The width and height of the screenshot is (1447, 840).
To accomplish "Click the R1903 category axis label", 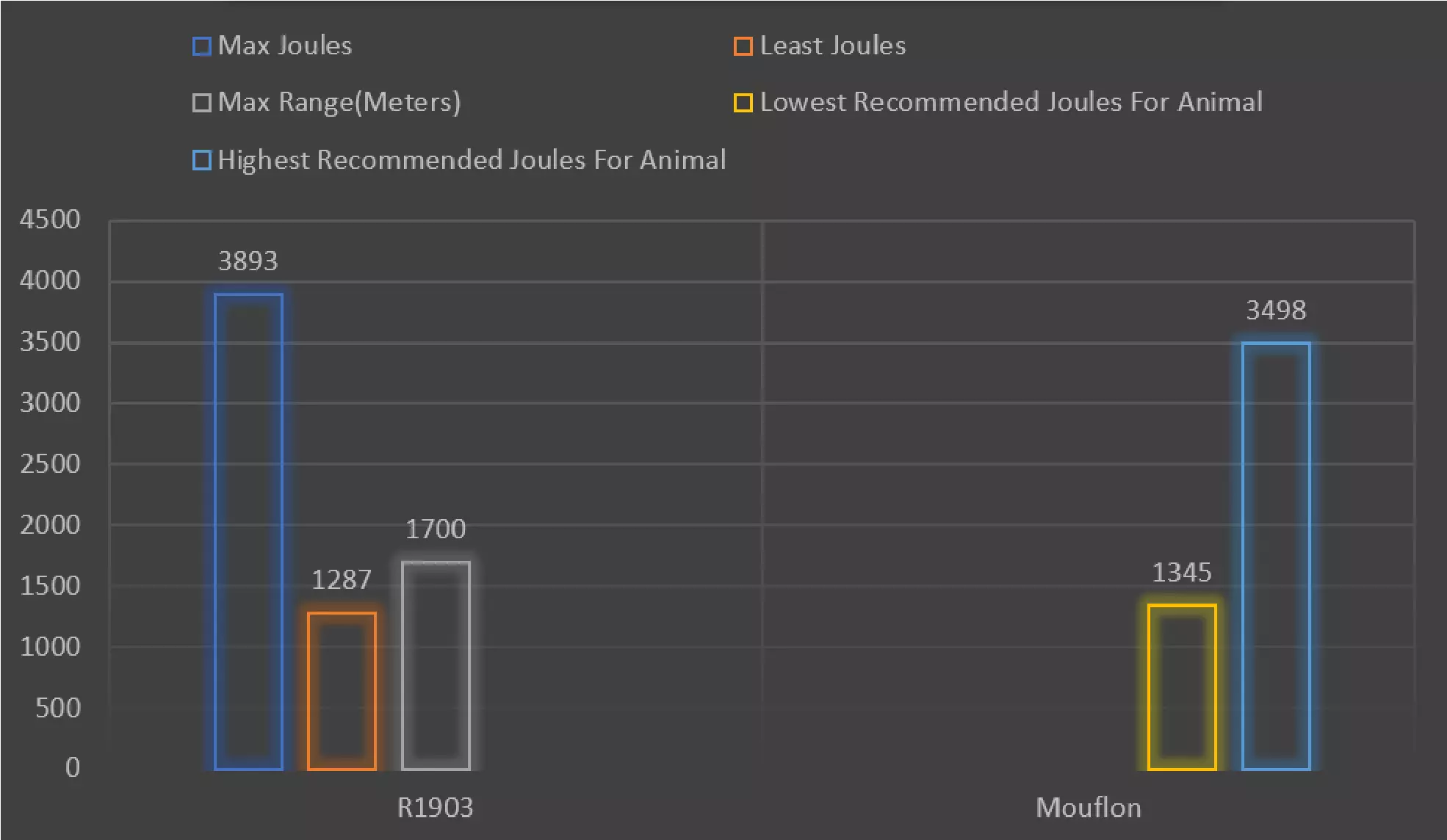I will pyautogui.click(x=435, y=808).
